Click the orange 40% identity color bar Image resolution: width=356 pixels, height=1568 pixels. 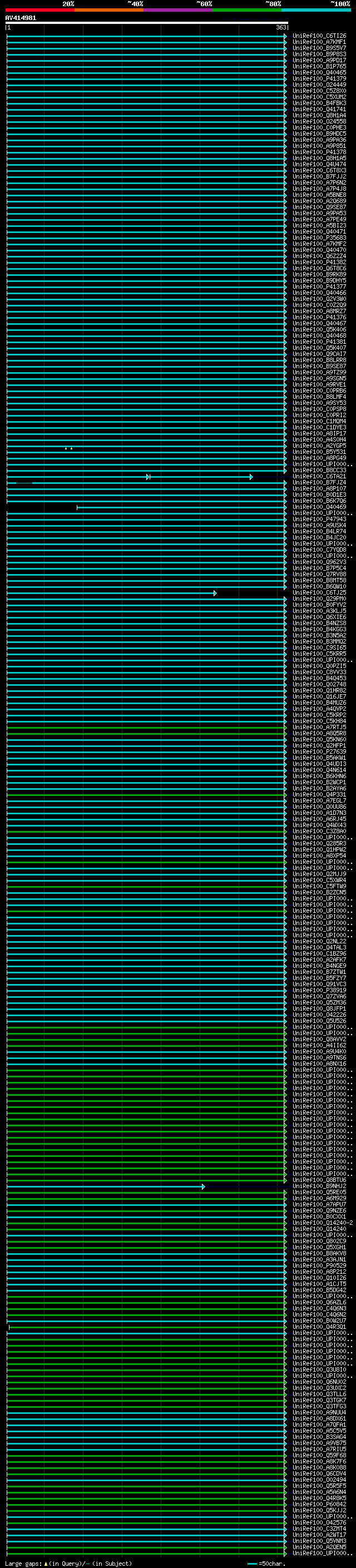click(x=109, y=10)
